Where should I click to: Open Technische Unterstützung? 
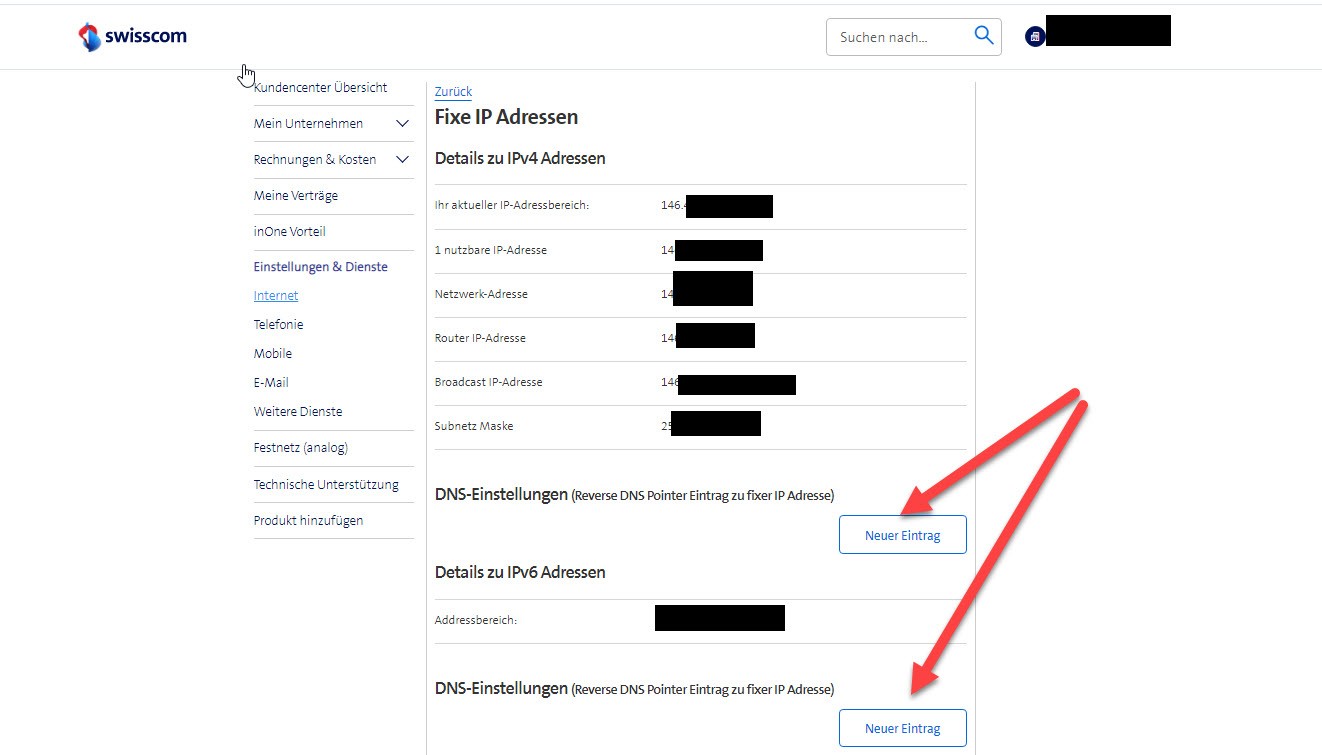[326, 485]
